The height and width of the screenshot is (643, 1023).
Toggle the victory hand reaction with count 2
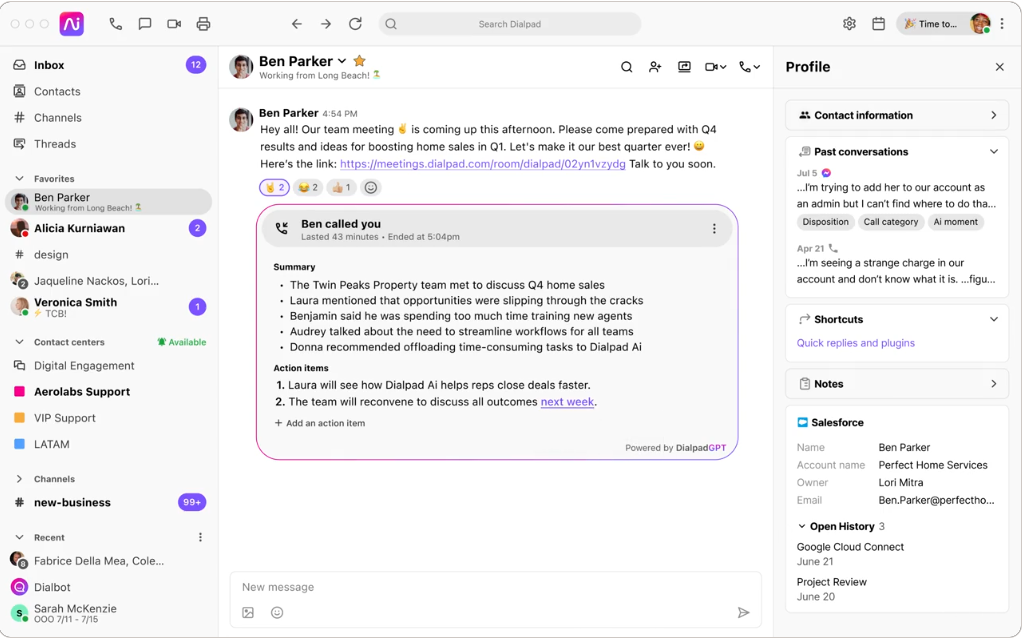(x=274, y=187)
